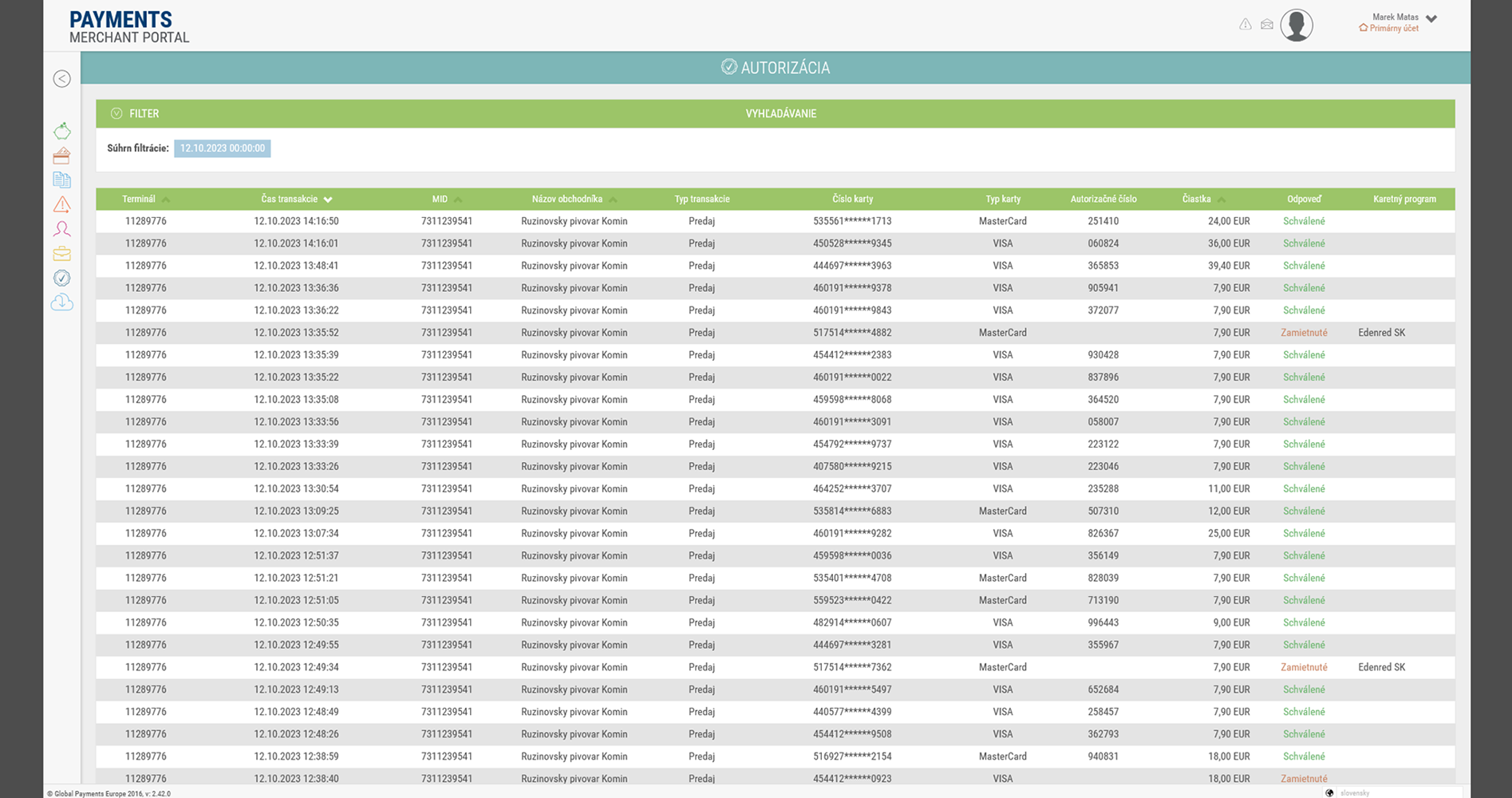Image resolution: width=1512 pixels, height=798 pixels.
Task: Open the authorization checkmark badge sidebar icon
Action: tap(62, 278)
